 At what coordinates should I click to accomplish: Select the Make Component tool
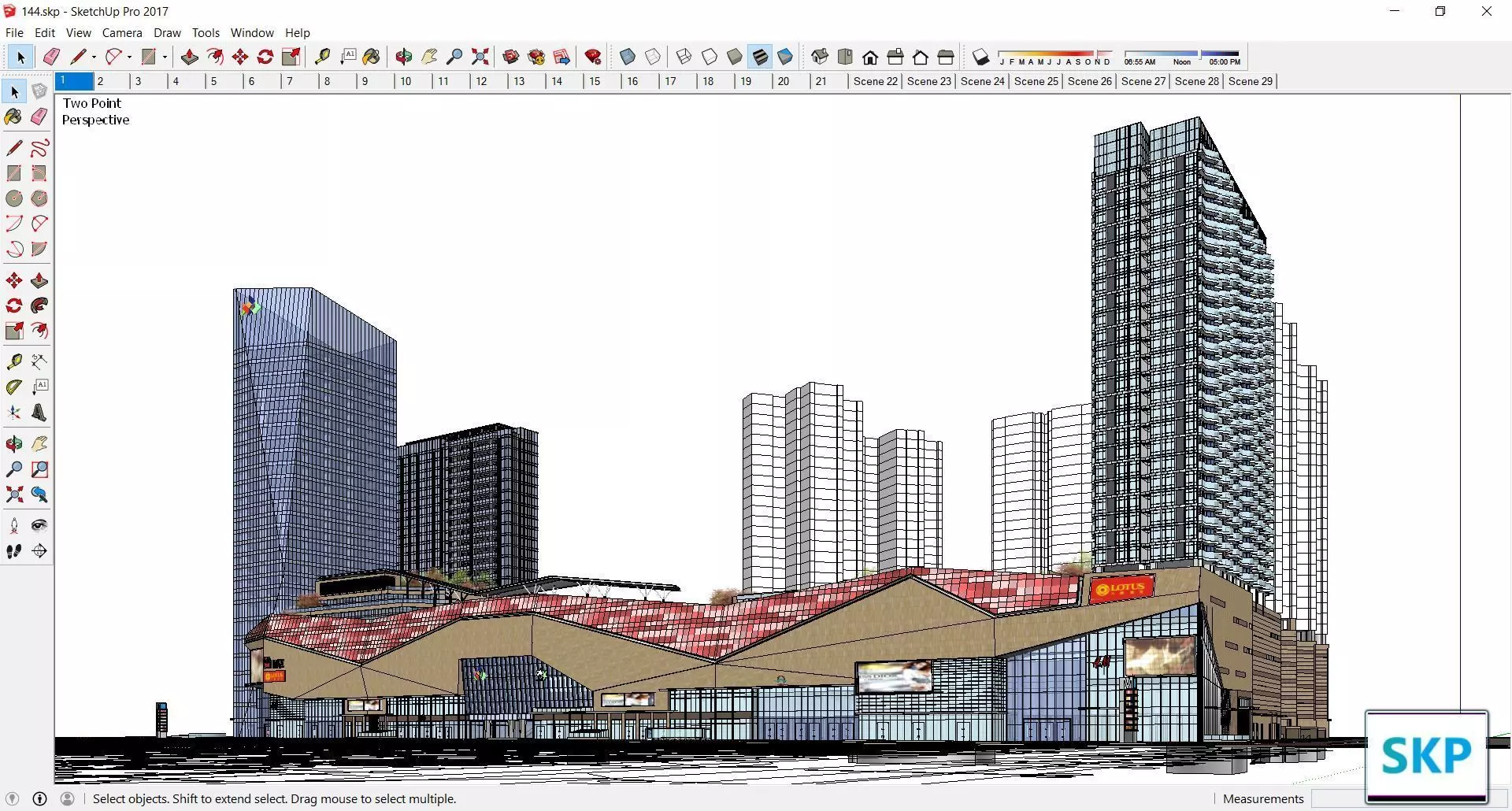39,92
